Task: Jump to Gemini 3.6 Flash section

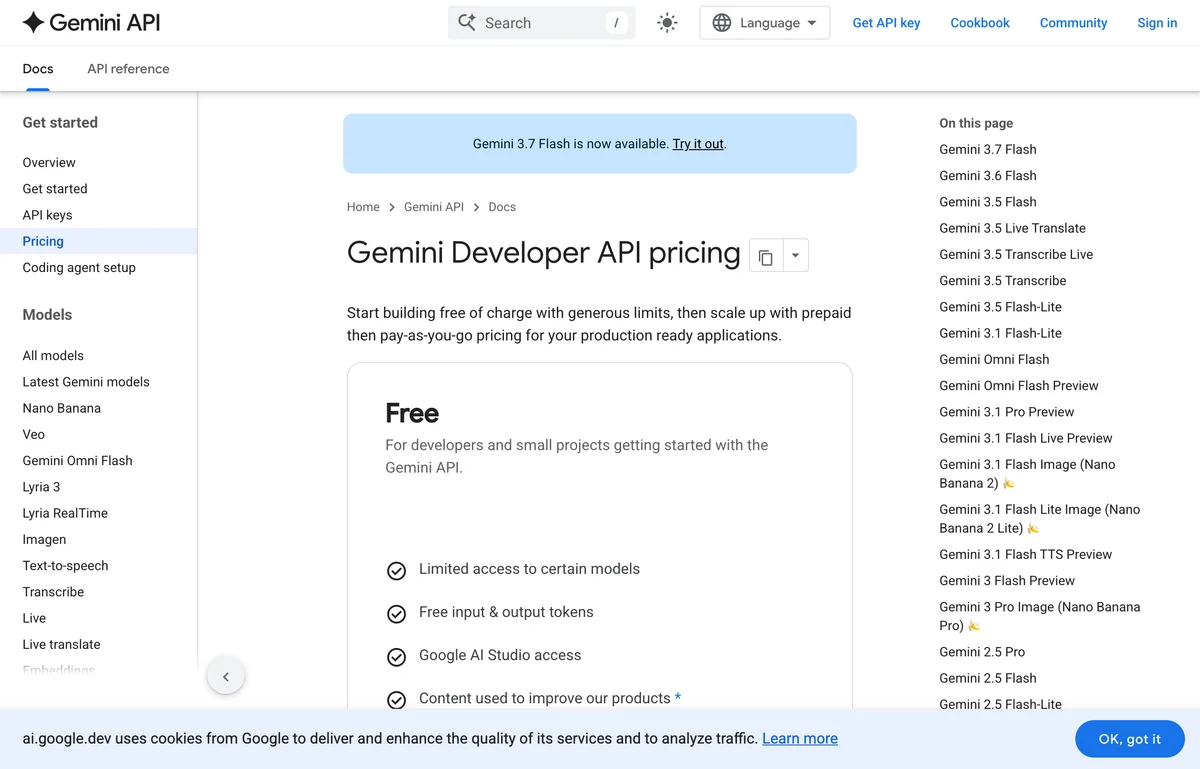Action: [988, 175]
